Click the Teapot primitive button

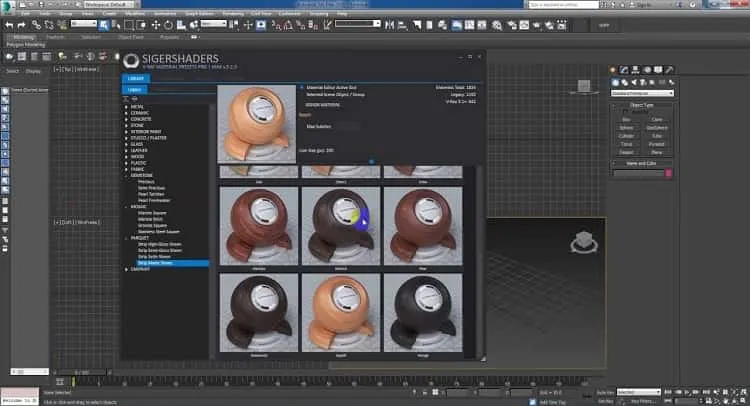coord(626,152)
